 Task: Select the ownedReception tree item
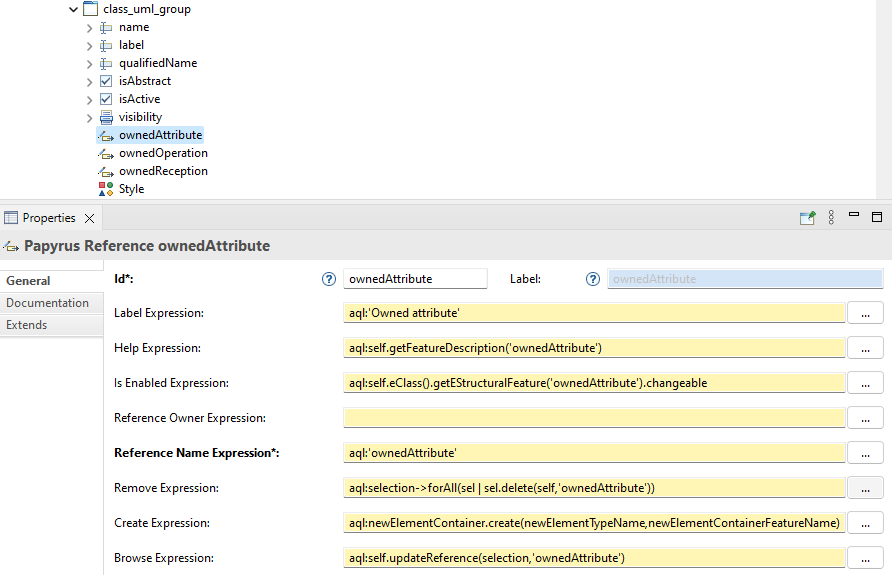tap(163, 171)
